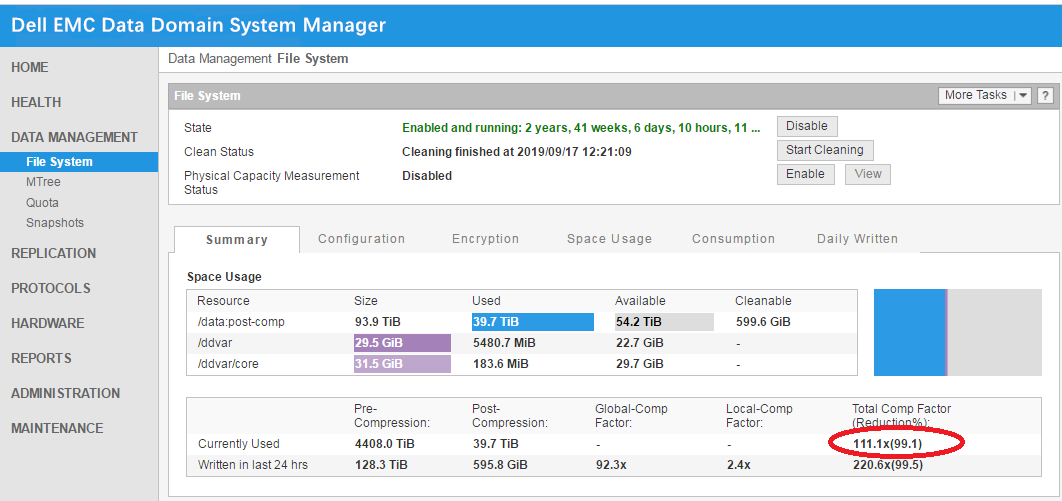Viewport: 1062px width, 501px height.
Task: Click the space usage capacity chart
Action: point(958,332)
